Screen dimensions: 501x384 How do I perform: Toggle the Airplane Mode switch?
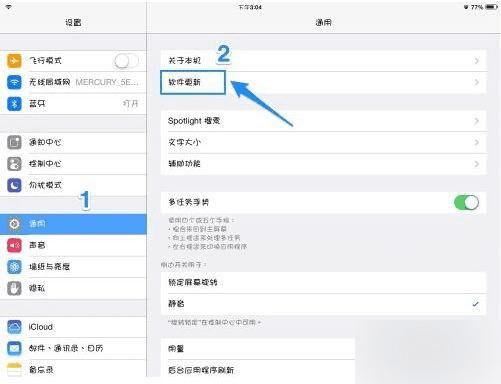point(126,61)
